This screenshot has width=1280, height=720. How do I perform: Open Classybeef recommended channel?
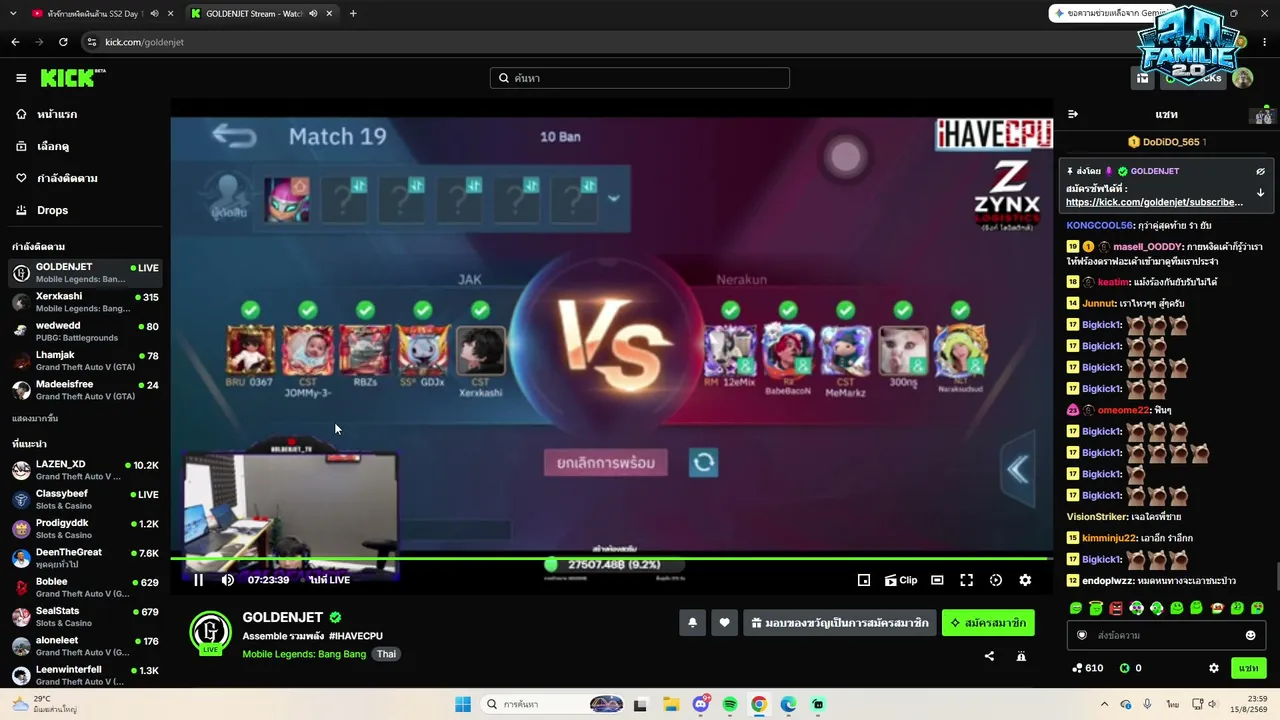point(85,499)
